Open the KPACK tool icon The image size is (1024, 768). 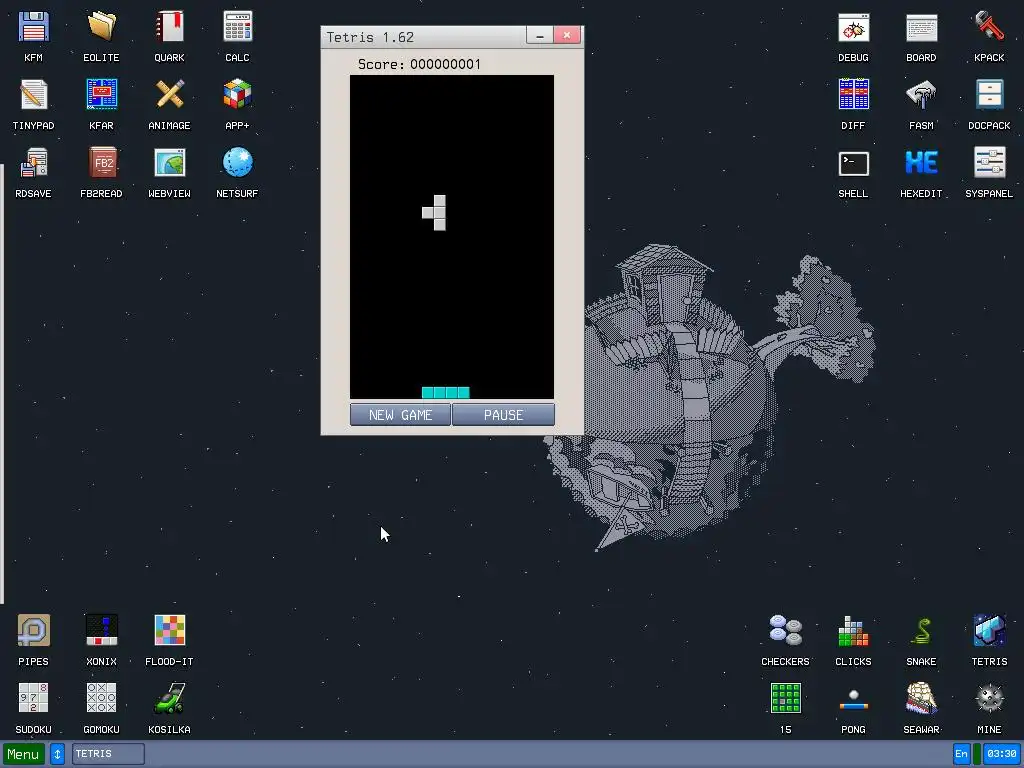(x=989, y=27)
